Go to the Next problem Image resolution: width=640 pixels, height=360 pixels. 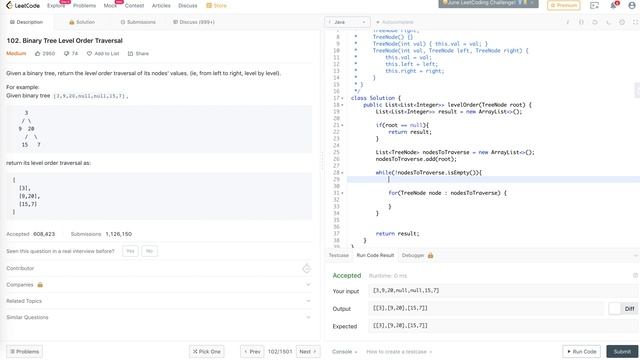click(308, 351)
